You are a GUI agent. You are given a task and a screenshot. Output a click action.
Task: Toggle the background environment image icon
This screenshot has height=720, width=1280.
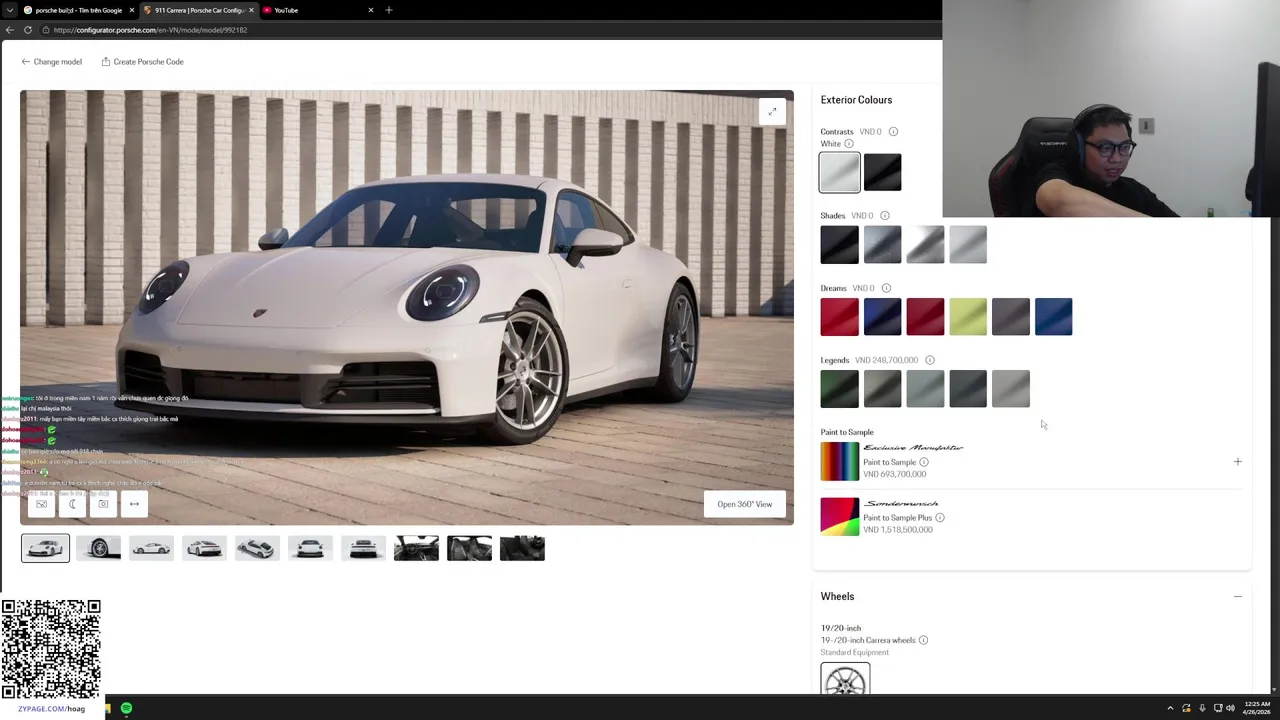(x=41, y=504)
